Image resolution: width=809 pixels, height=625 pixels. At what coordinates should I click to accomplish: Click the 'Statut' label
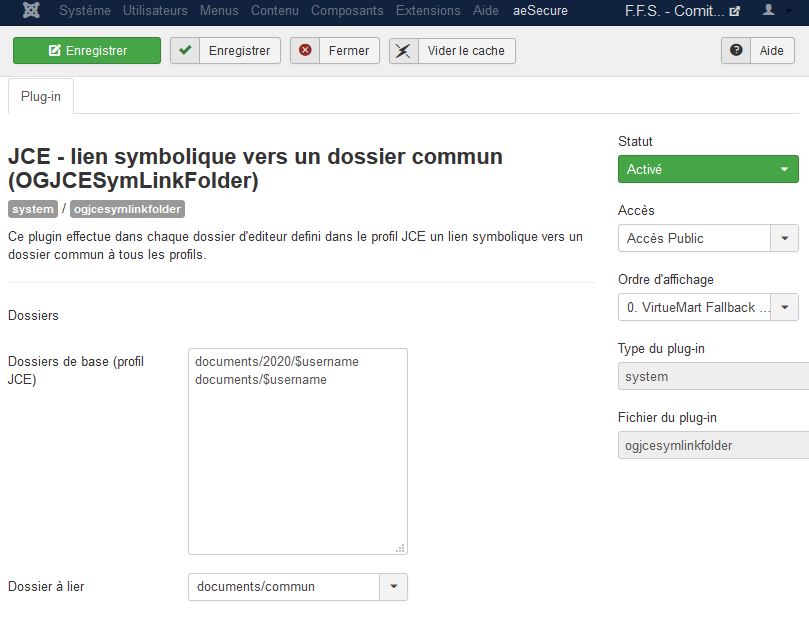(x=635, y=141)
